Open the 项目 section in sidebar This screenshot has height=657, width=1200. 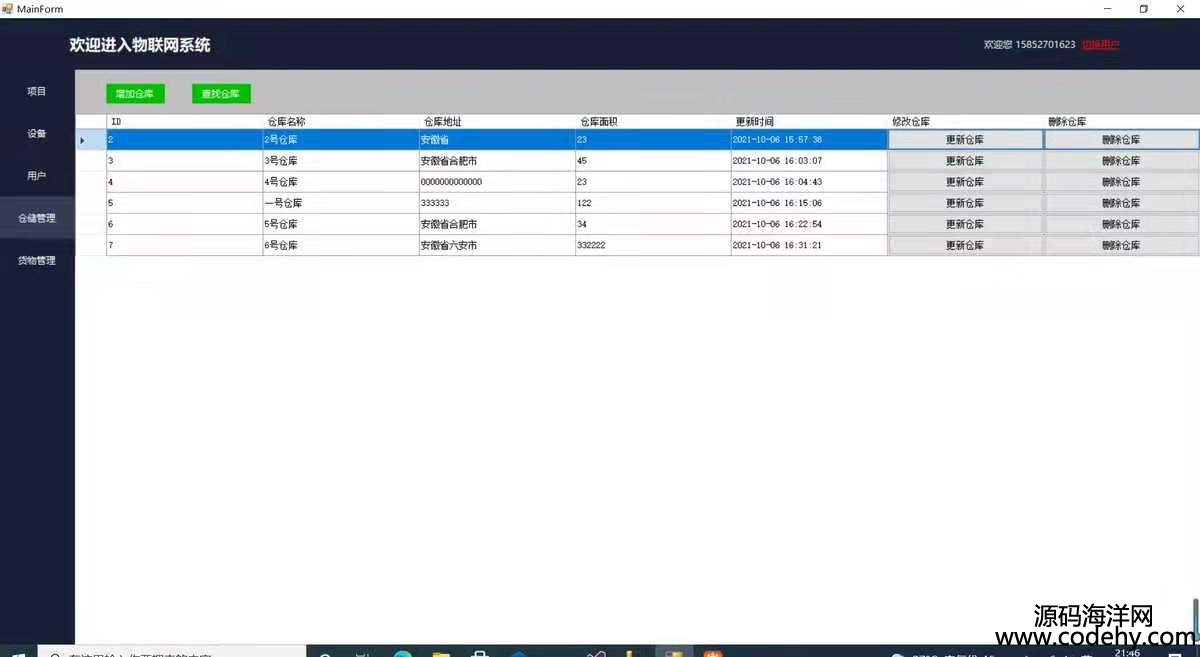(x=37, y=91)
